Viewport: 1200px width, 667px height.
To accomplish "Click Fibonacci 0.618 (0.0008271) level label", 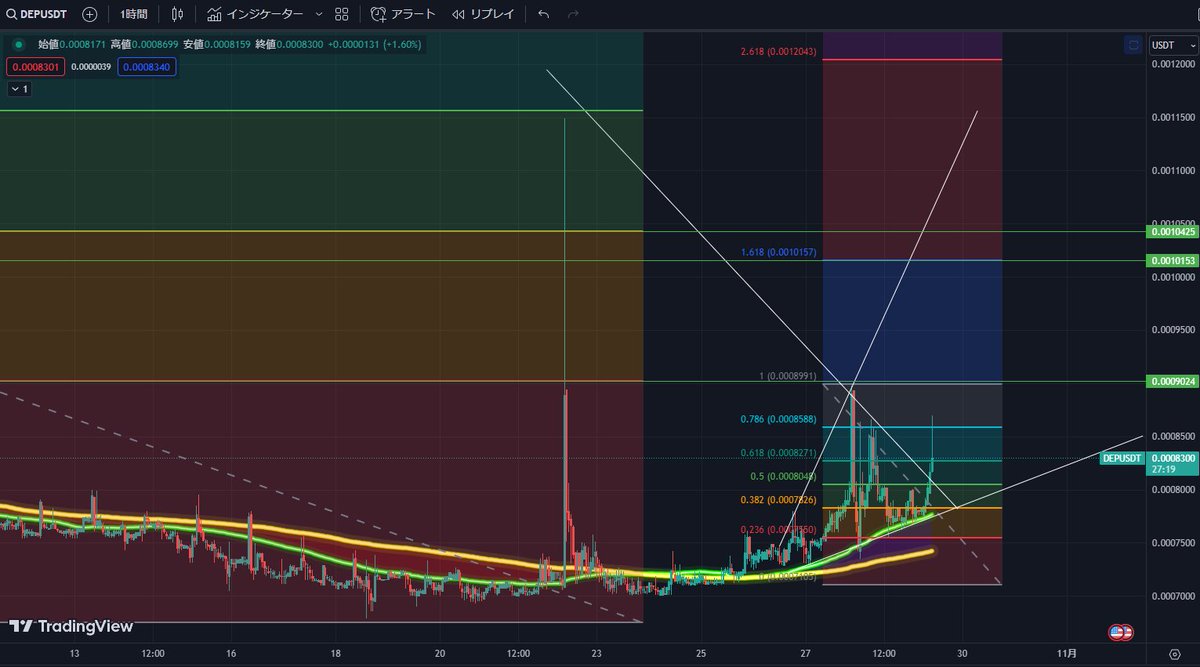I will pyautogui.click(x=778, y=453).
